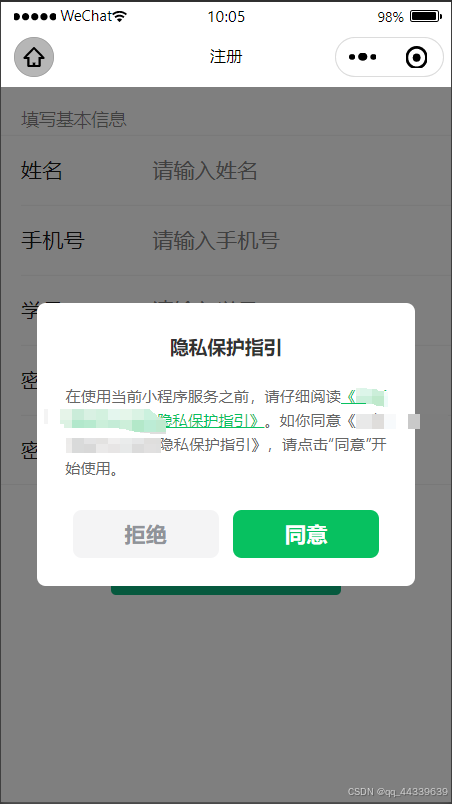452x804 pixels.
Task: Close mini program via circle target icon
Action: click(x=416, y=57)
